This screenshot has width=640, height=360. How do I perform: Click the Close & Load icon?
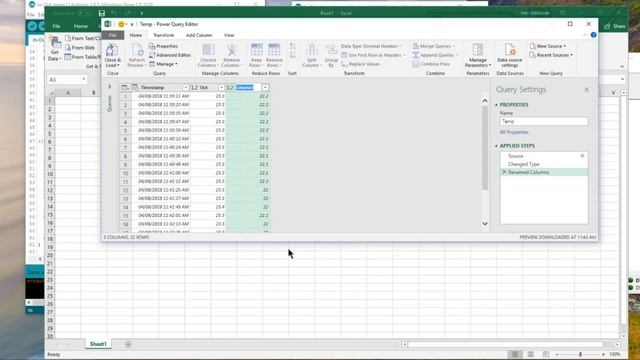pyautogui.click(x=112, y=51)
